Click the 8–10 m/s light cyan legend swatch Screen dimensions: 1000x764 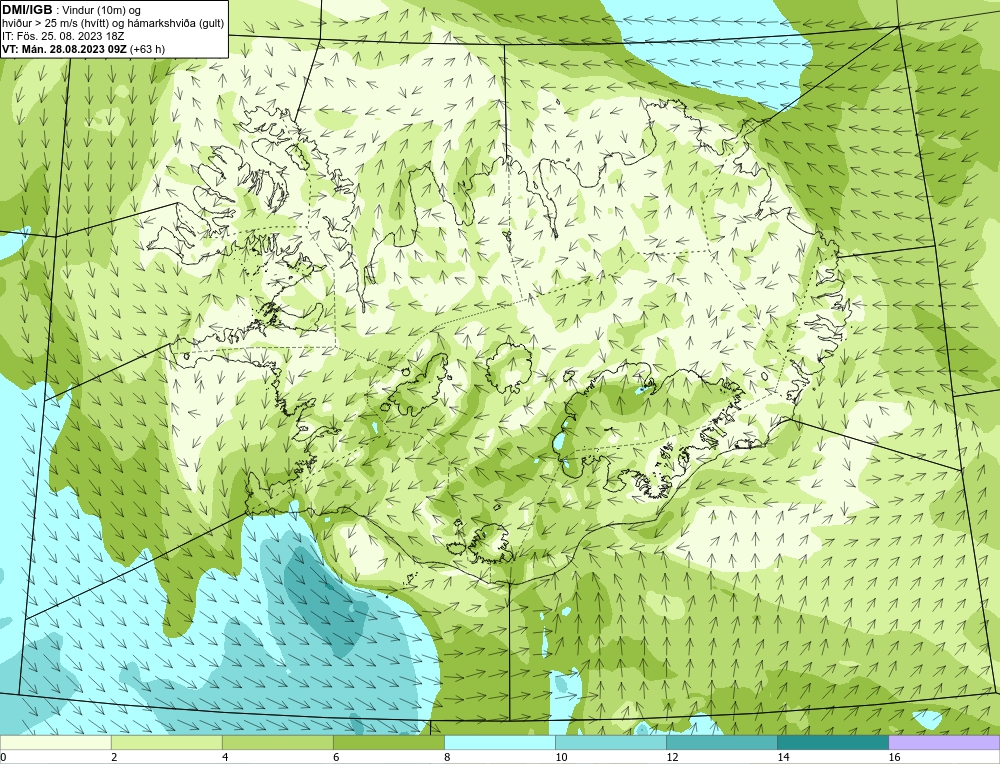click(x=499, y=742)
